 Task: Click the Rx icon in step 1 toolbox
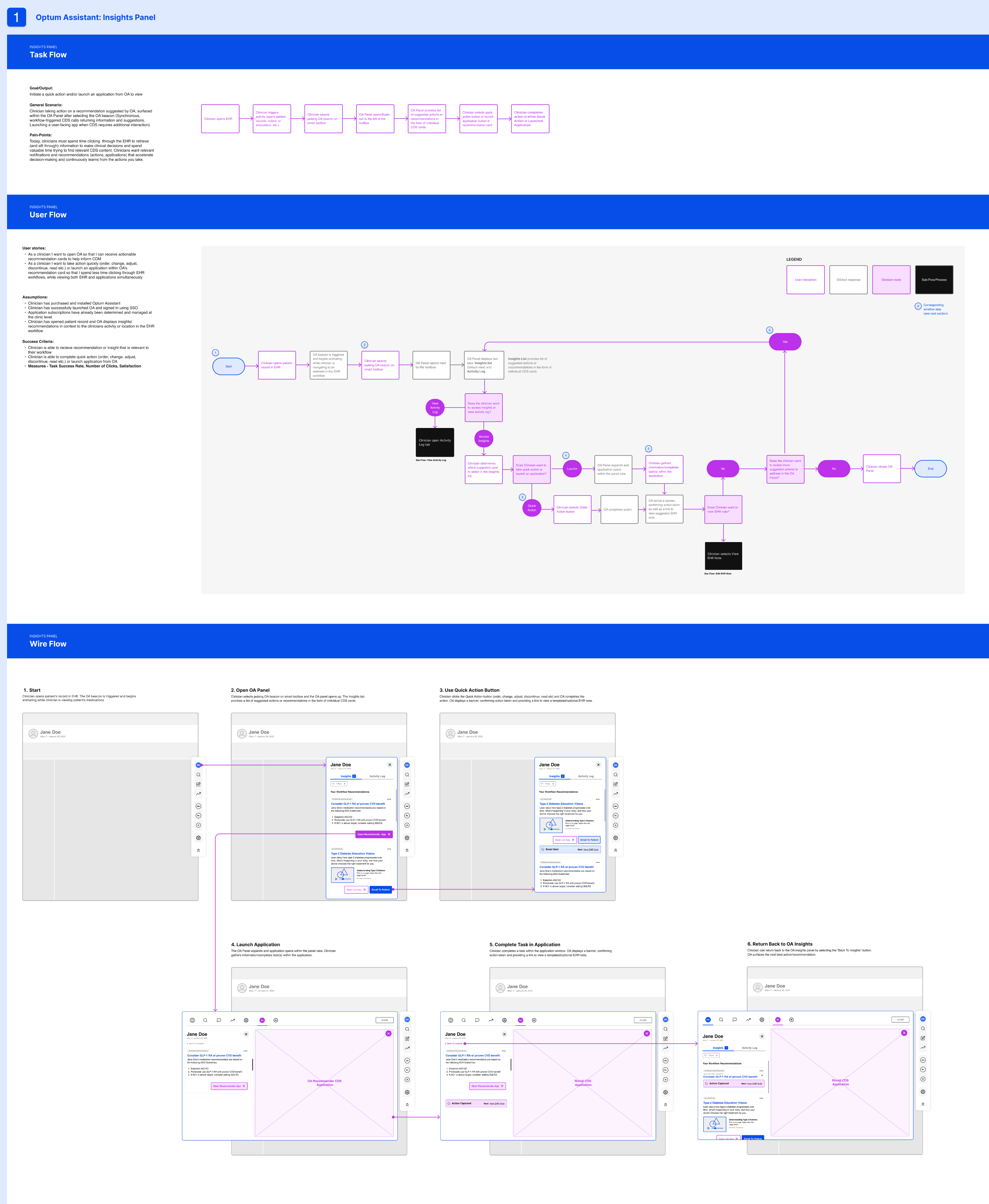pyautogui.click(x=198, y=815)
